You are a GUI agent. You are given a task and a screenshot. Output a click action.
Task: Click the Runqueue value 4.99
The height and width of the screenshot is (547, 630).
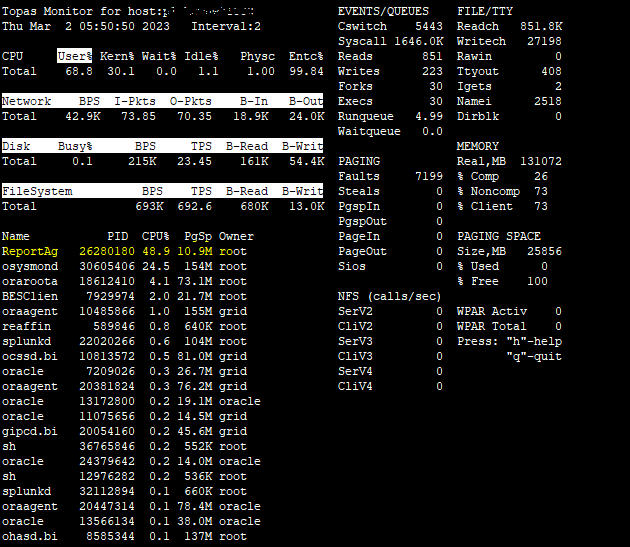[428, 116]
